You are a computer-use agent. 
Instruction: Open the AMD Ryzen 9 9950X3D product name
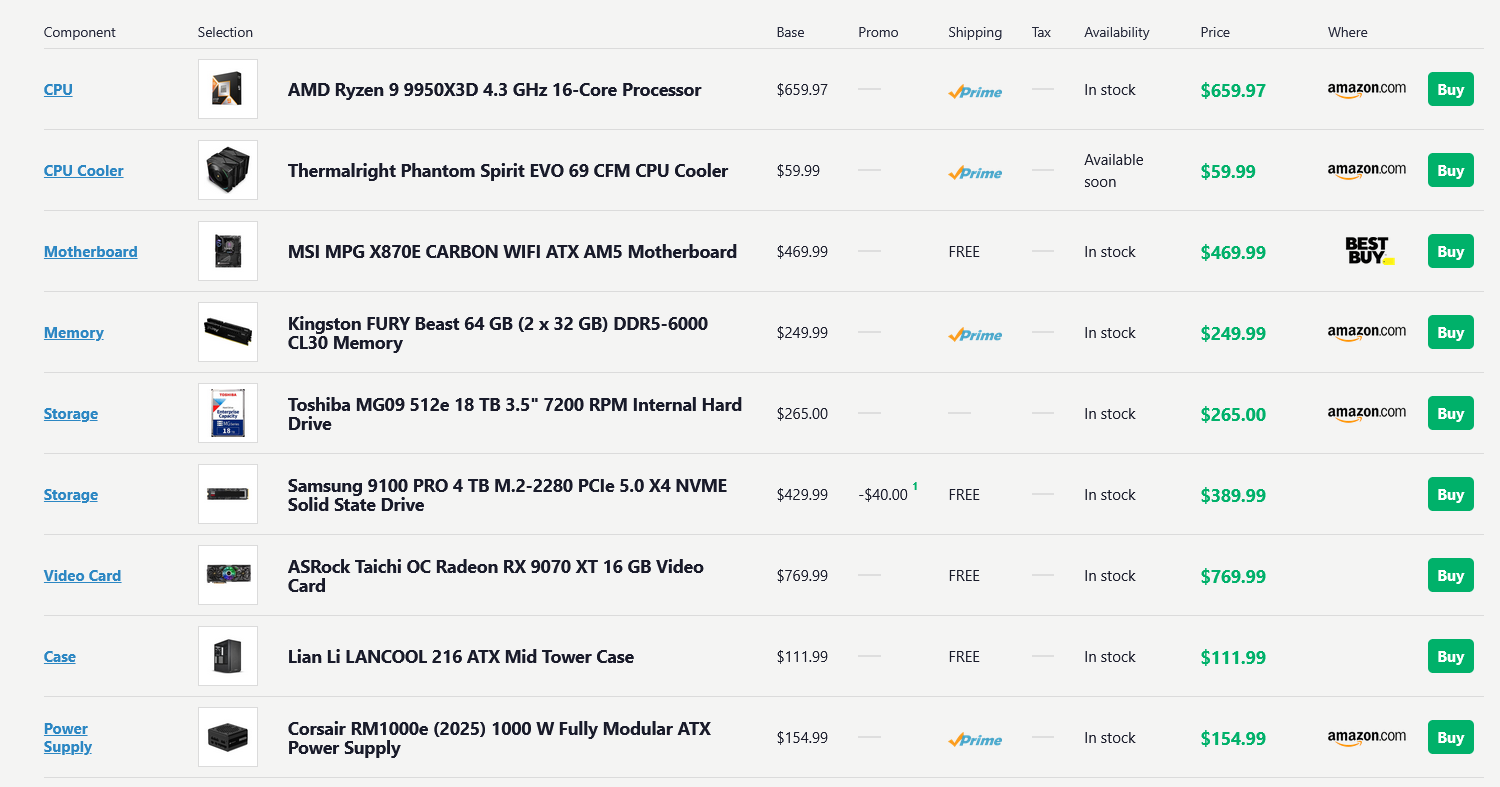click(495, 90)
